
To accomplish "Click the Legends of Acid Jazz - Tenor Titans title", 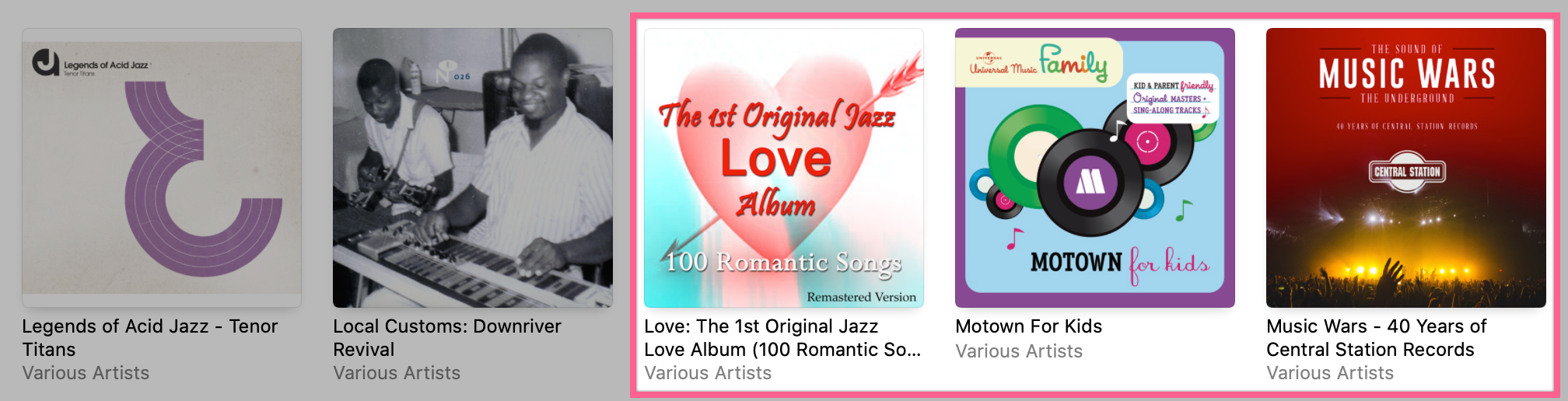I will point(150,338).
